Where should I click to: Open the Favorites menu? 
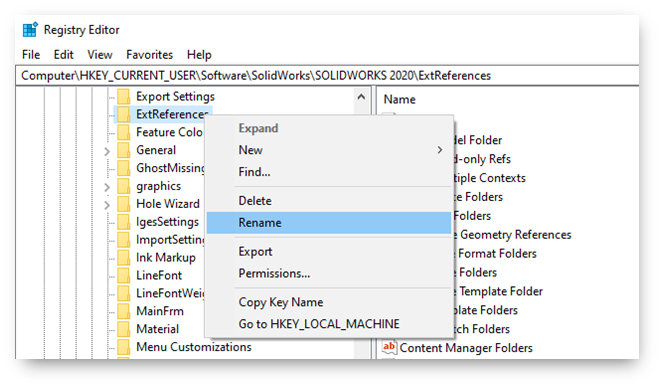149,55
